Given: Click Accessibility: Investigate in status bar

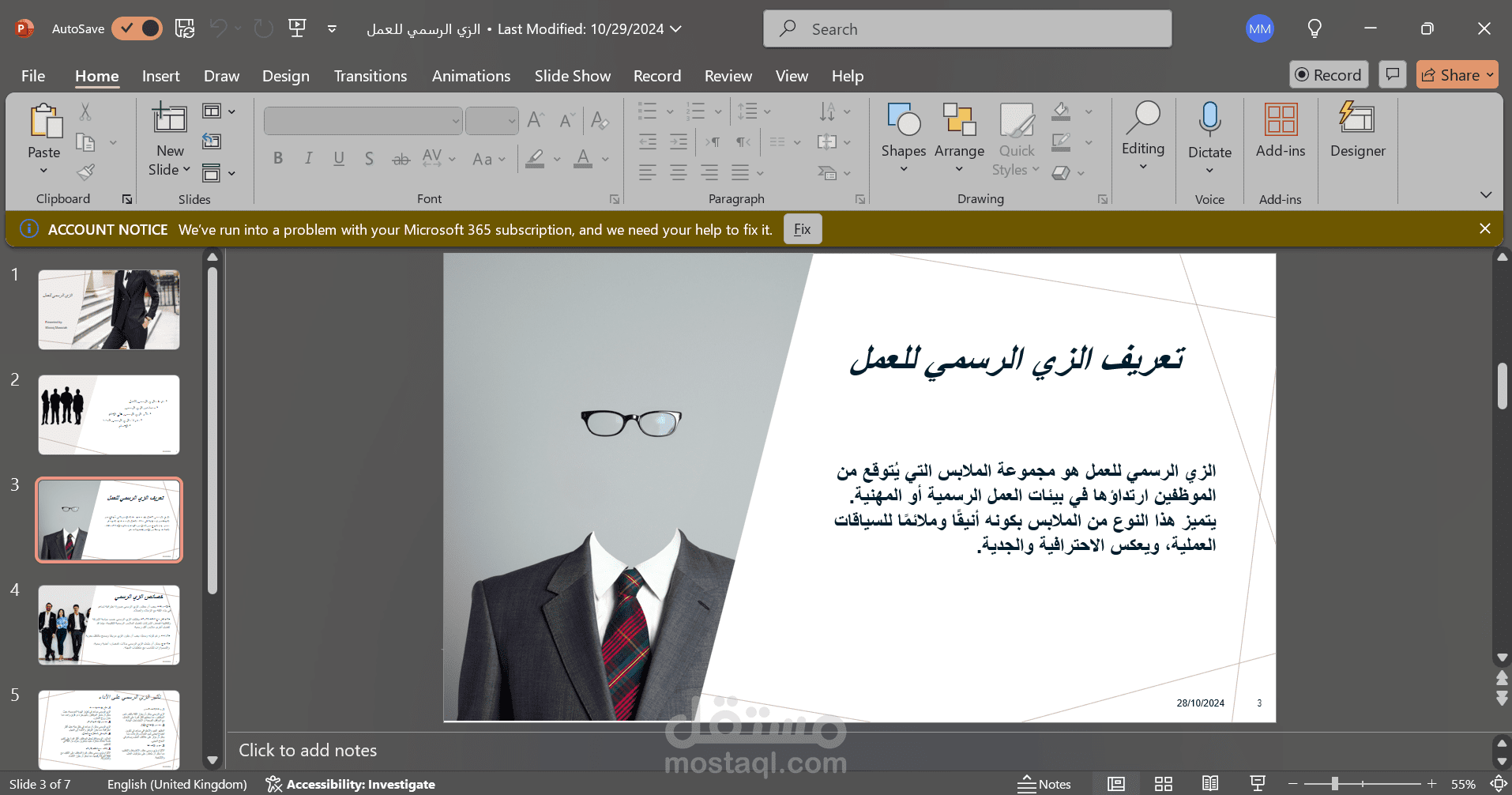Looking at the screenshot, I should (x=351, y=784).
